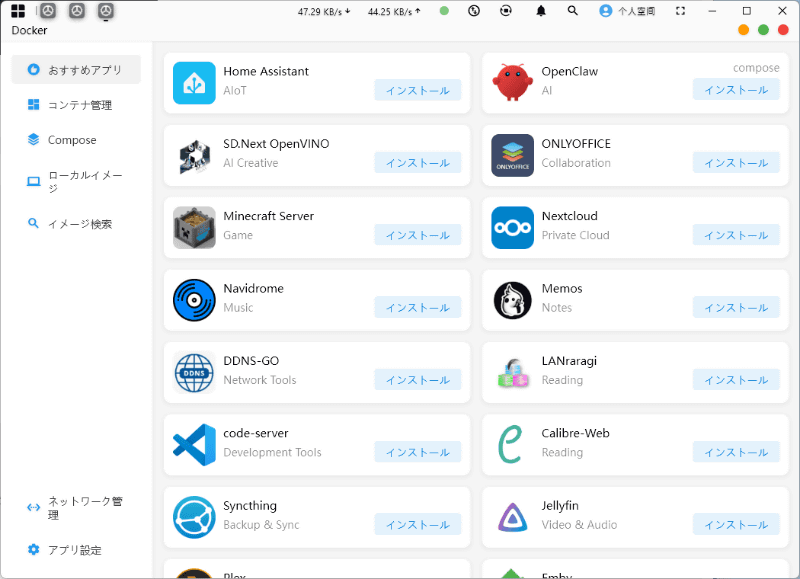Click the second steering-wheel taskbar icon
800x579 pixels.
[x=77, y=11]
